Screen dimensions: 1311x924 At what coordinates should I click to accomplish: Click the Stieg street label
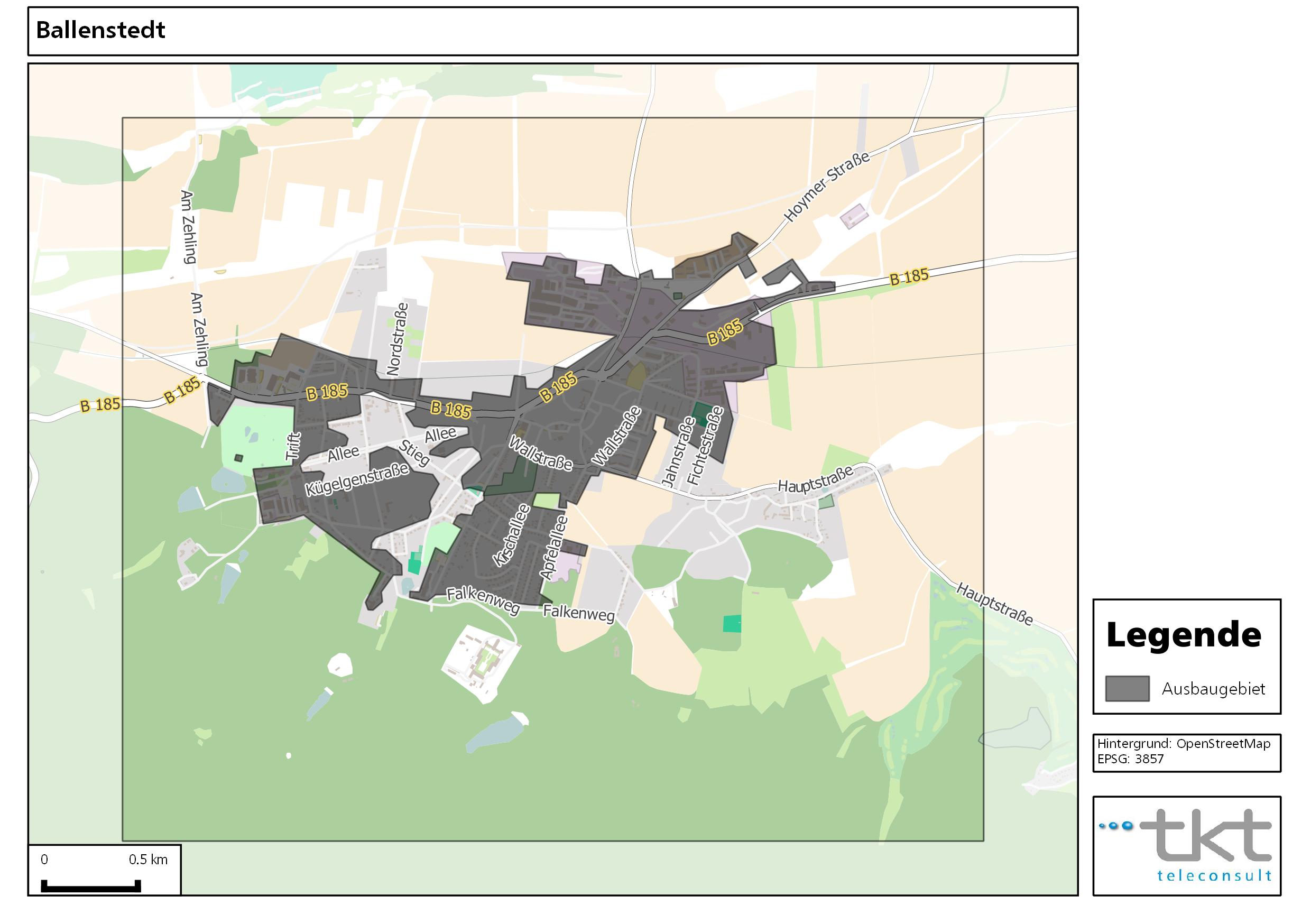[413, 454]
